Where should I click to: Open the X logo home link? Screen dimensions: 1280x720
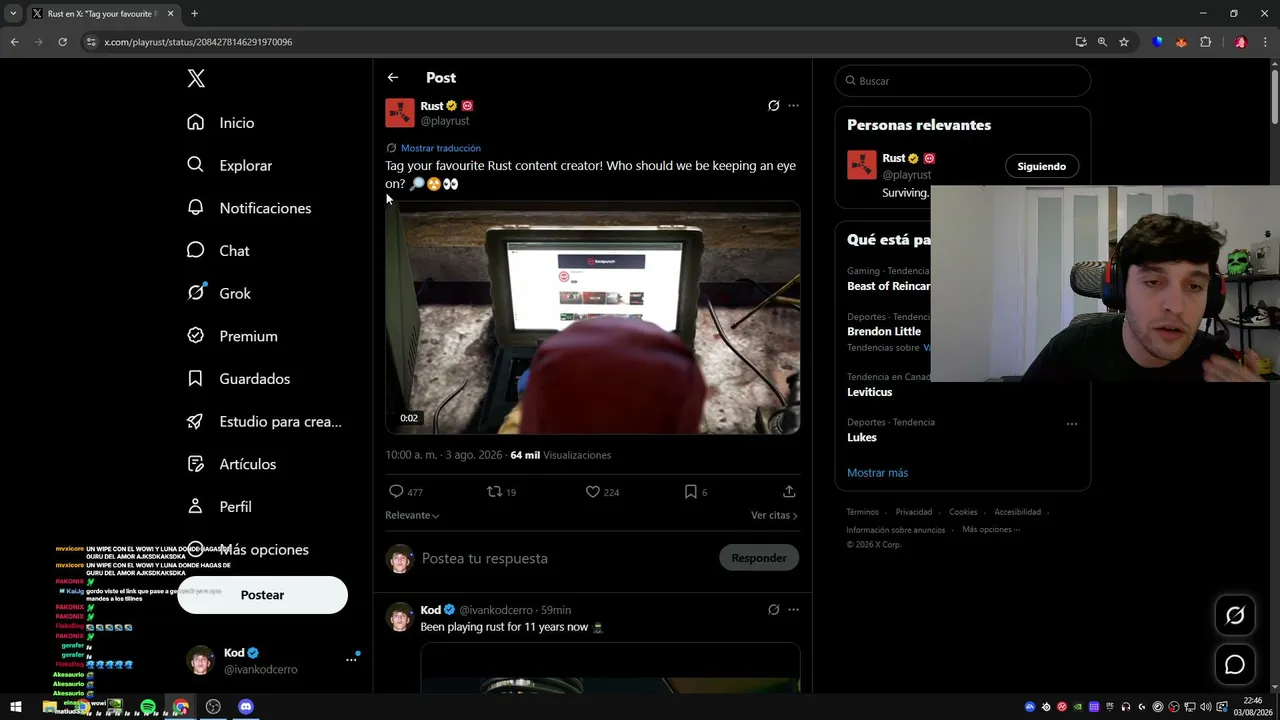click(196, 79)
